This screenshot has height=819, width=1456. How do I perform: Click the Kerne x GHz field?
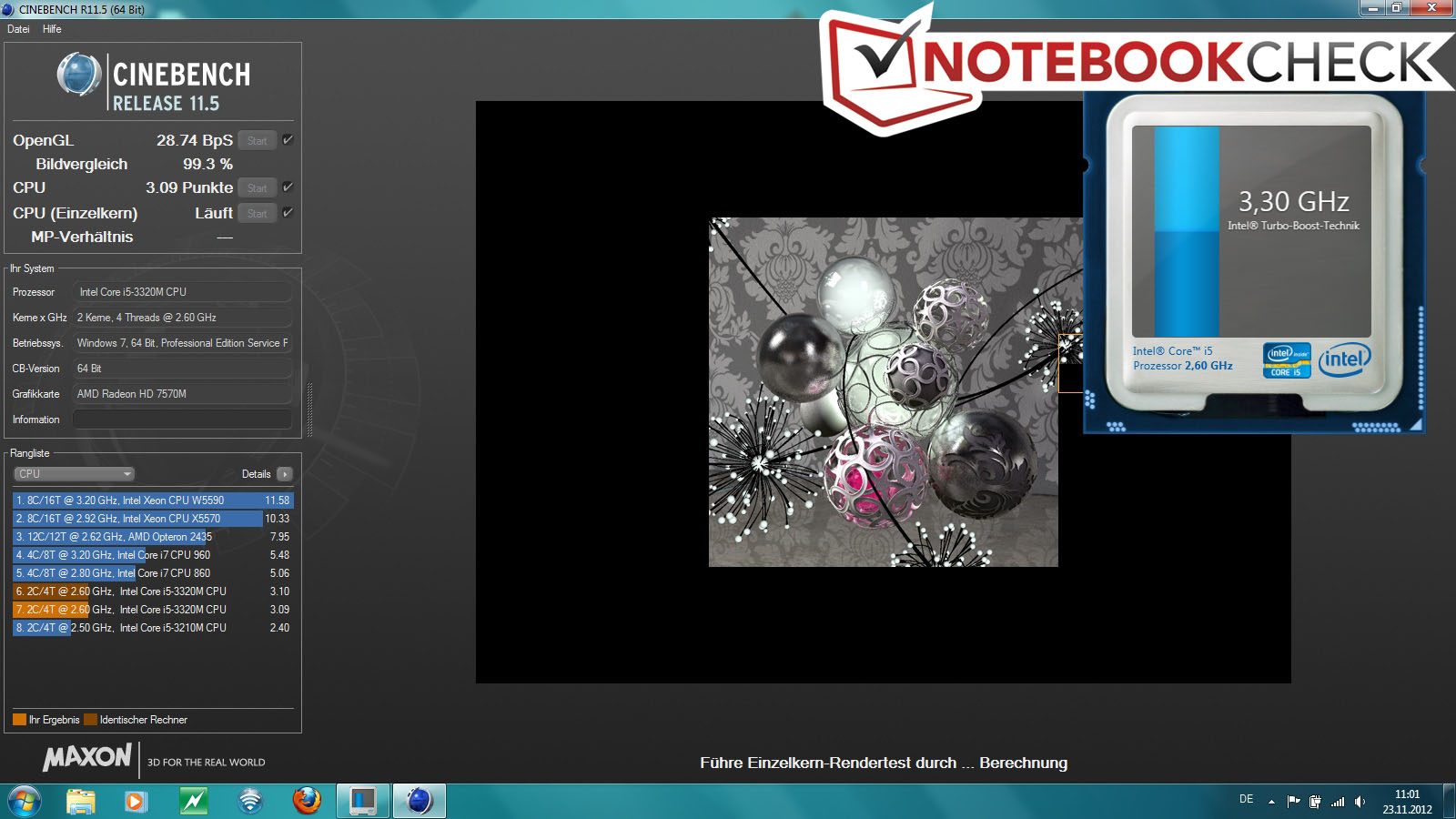(x=182, y=318)
